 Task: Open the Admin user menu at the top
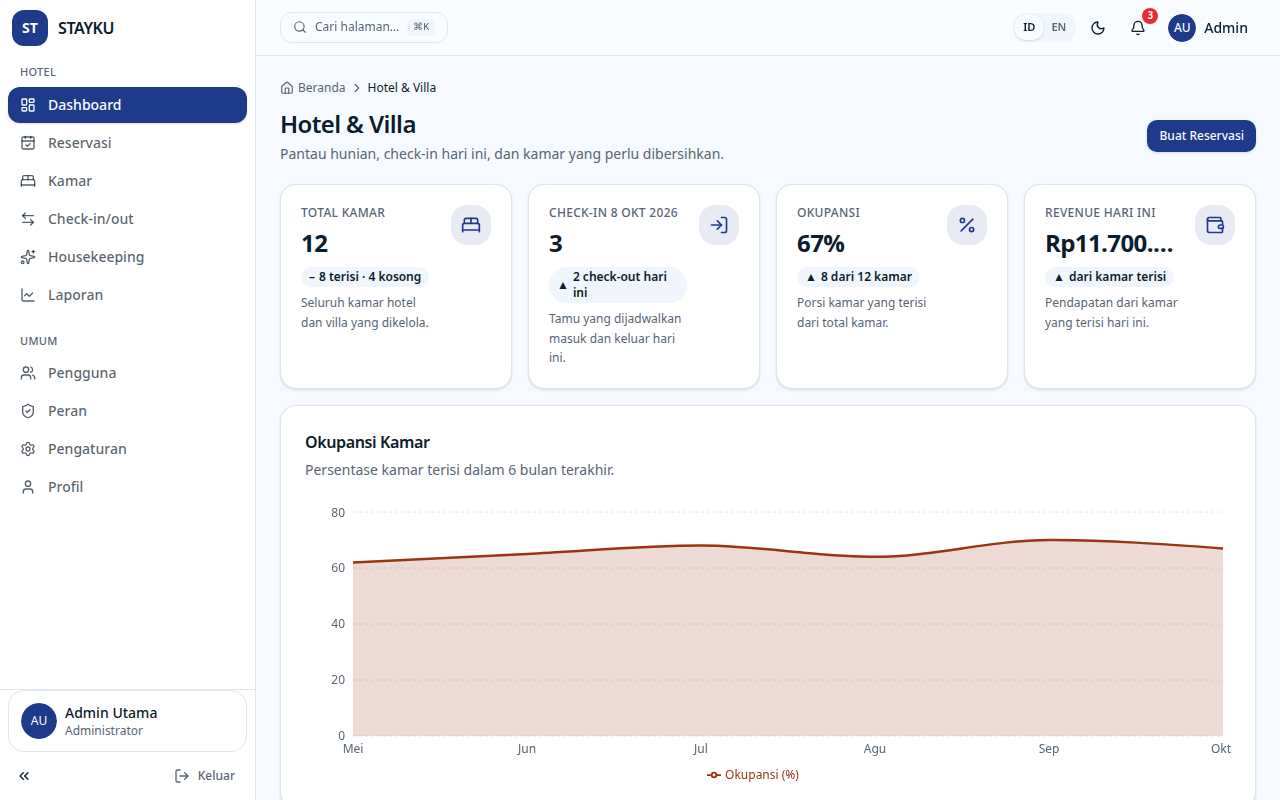point(1208,28)
